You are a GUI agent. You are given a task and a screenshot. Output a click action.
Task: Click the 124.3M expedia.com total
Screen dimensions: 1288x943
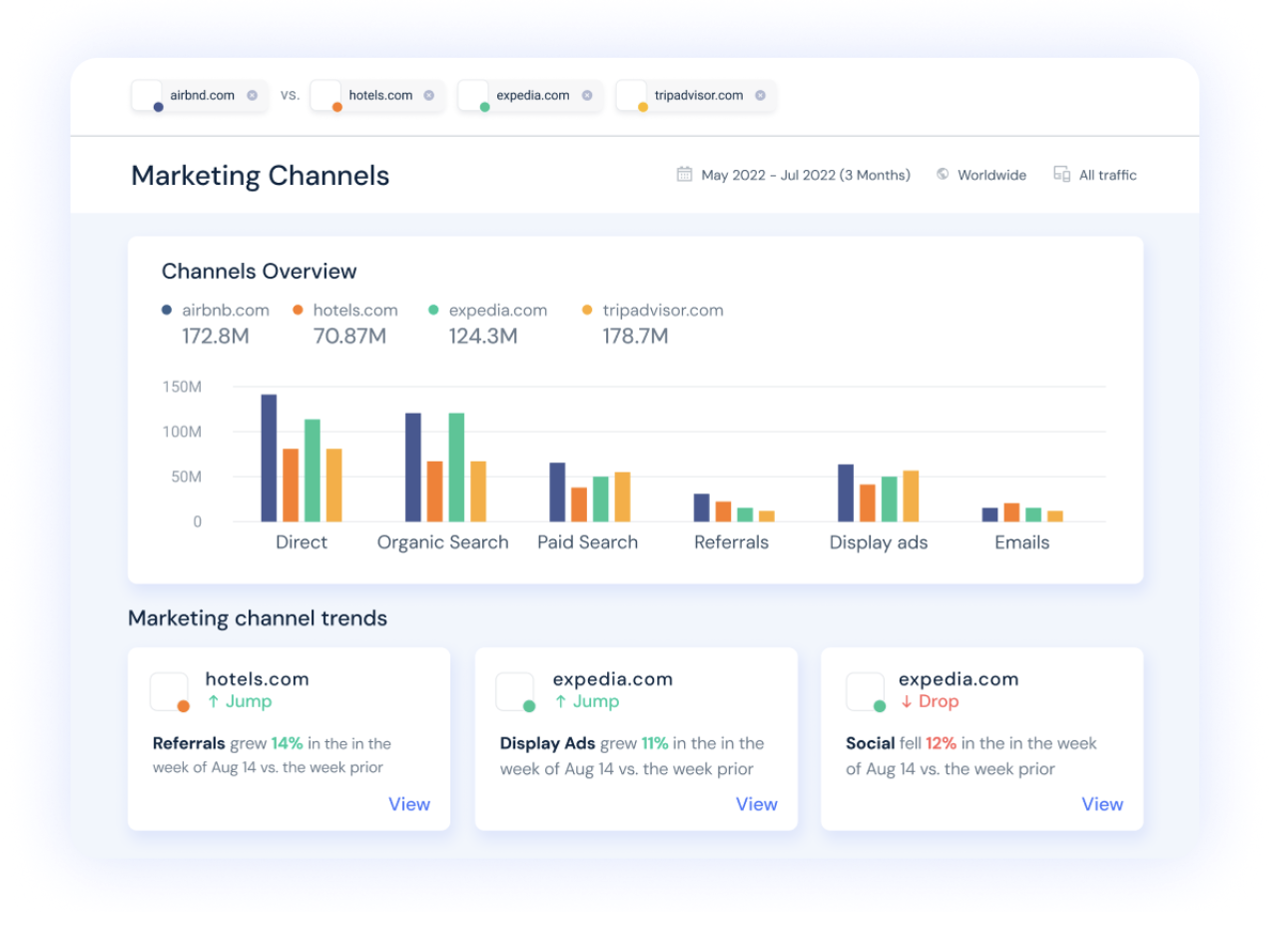483,337
